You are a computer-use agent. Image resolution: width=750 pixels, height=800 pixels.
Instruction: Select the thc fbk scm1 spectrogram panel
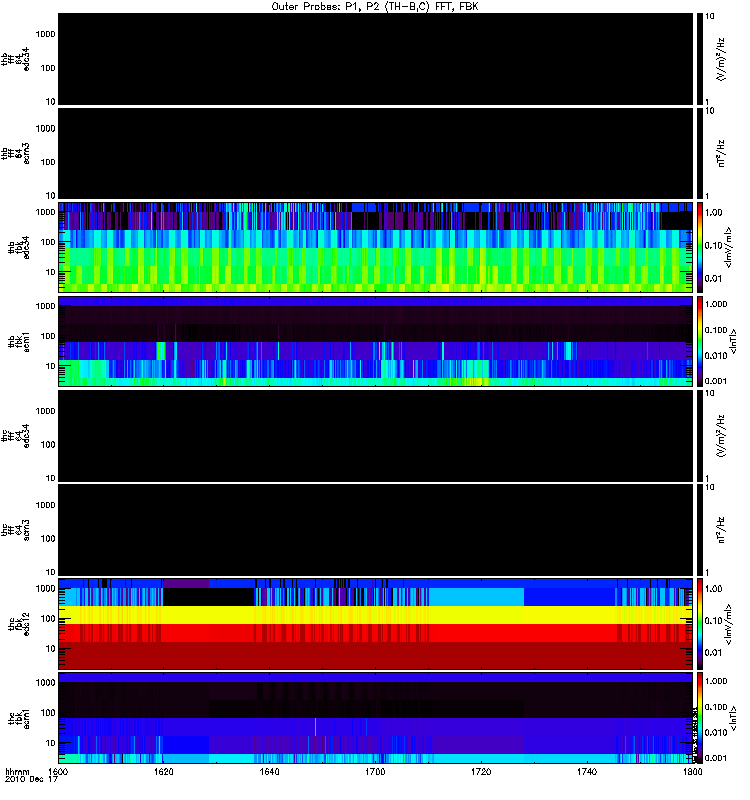coord(375,718)
